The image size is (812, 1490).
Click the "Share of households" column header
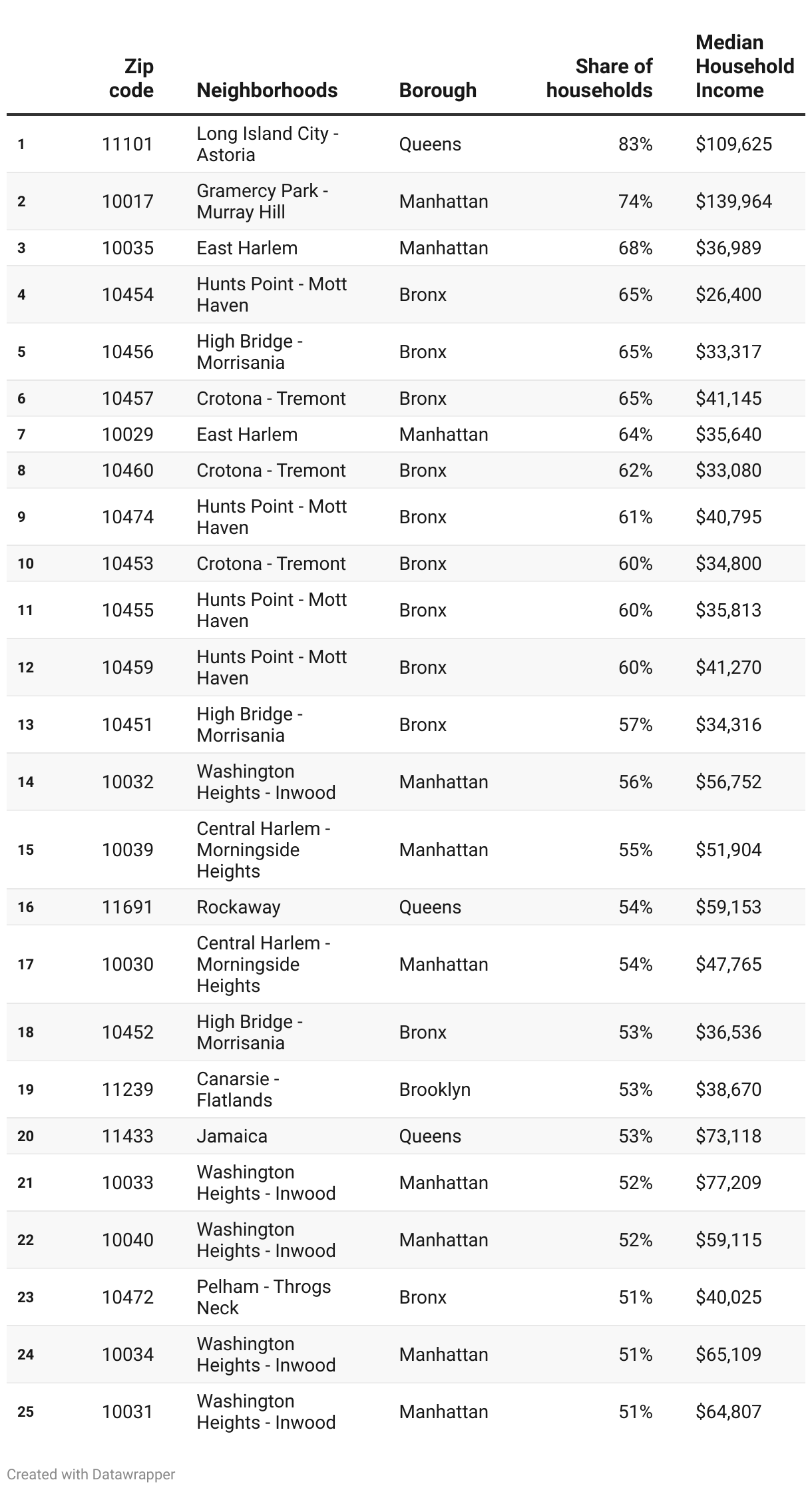[599, 78]
